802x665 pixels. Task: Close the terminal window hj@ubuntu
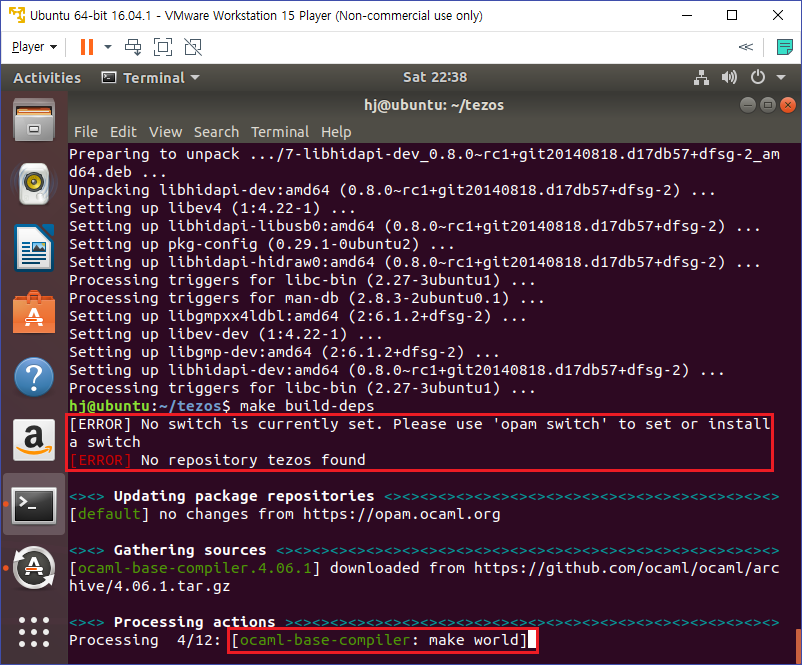tap(788, 105)
